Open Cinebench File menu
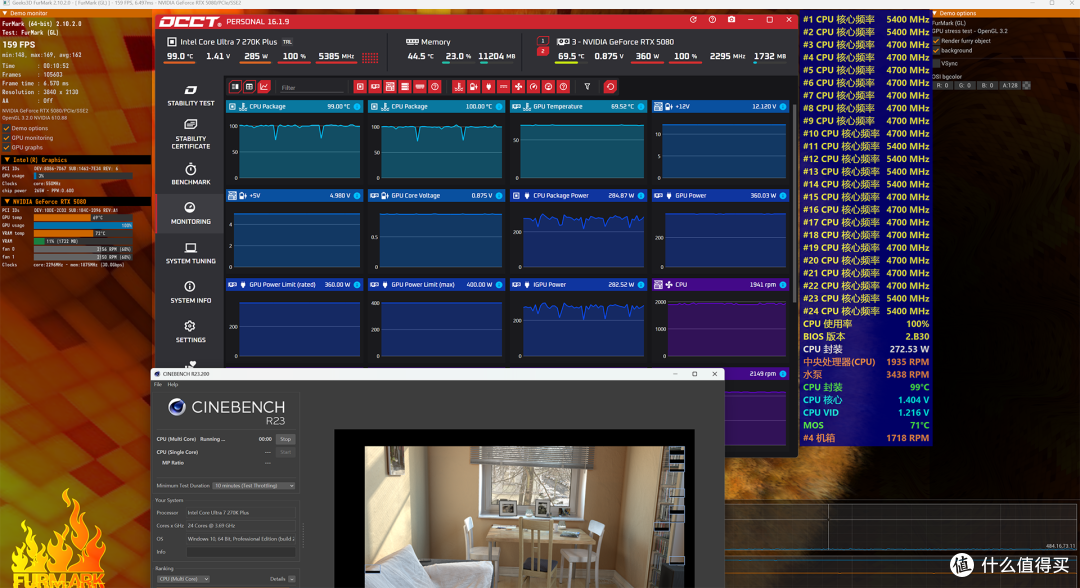Screen dimensions: 1080x588 tap(158, 384)
